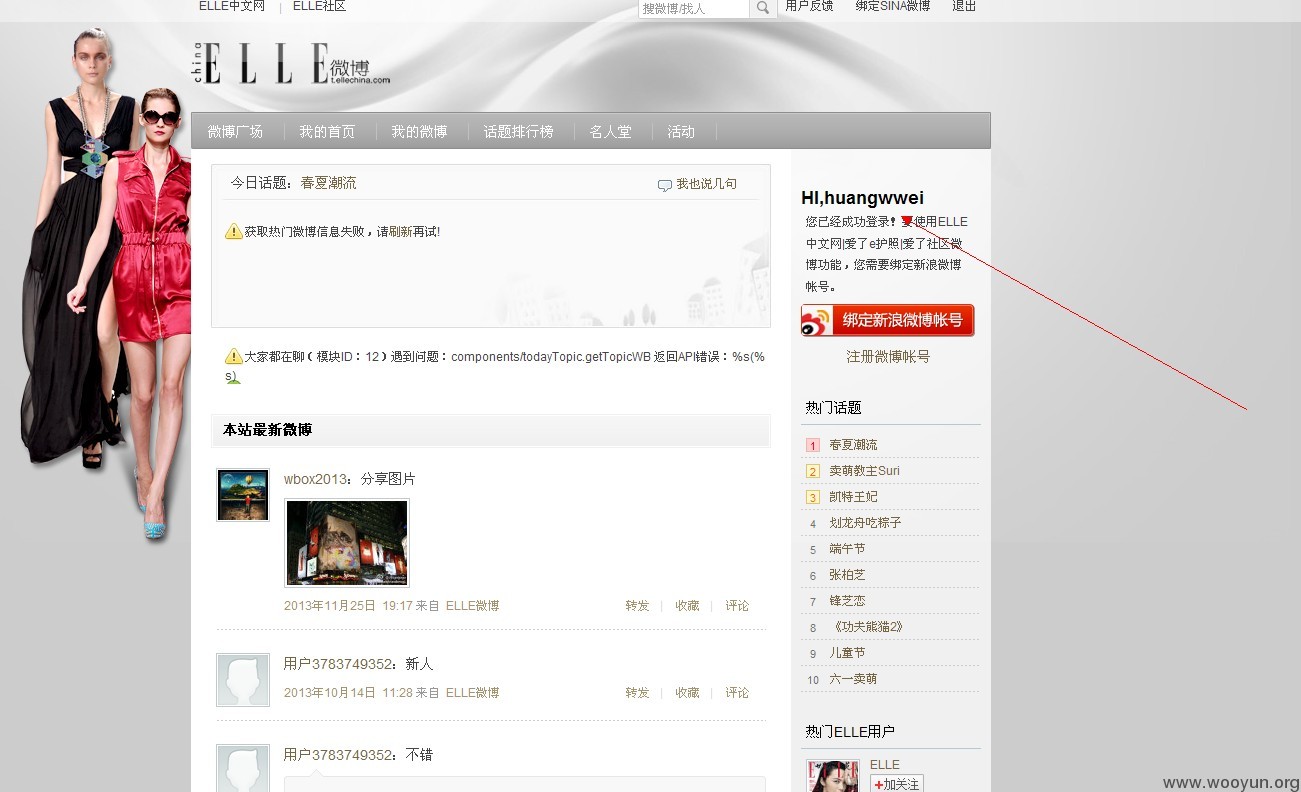Click the default avatar of the 不错 post
This screenshot has height=792, width=1301.
tap(243, 768)
